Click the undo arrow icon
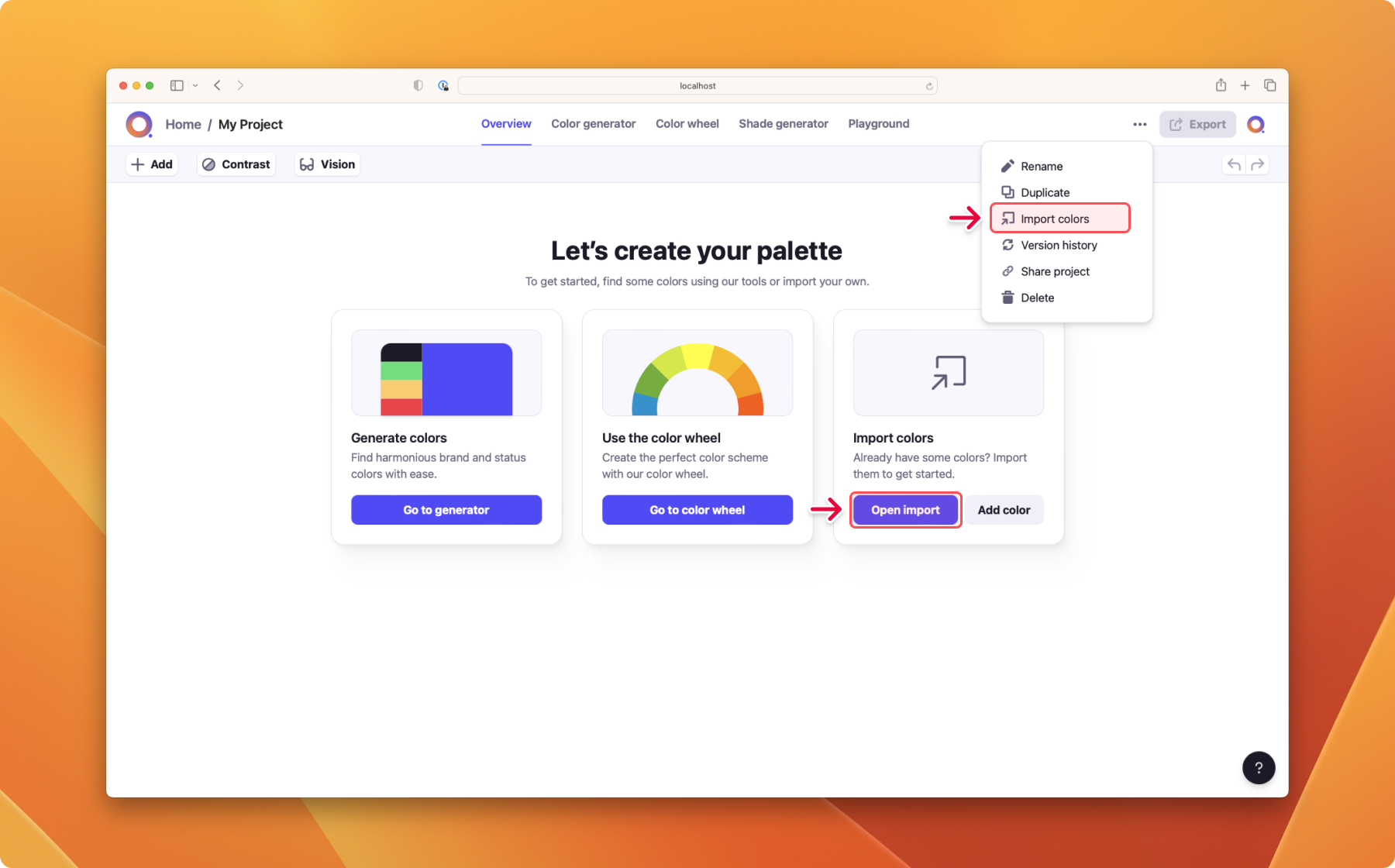The image size is (1395, 868). [1234, 164]
